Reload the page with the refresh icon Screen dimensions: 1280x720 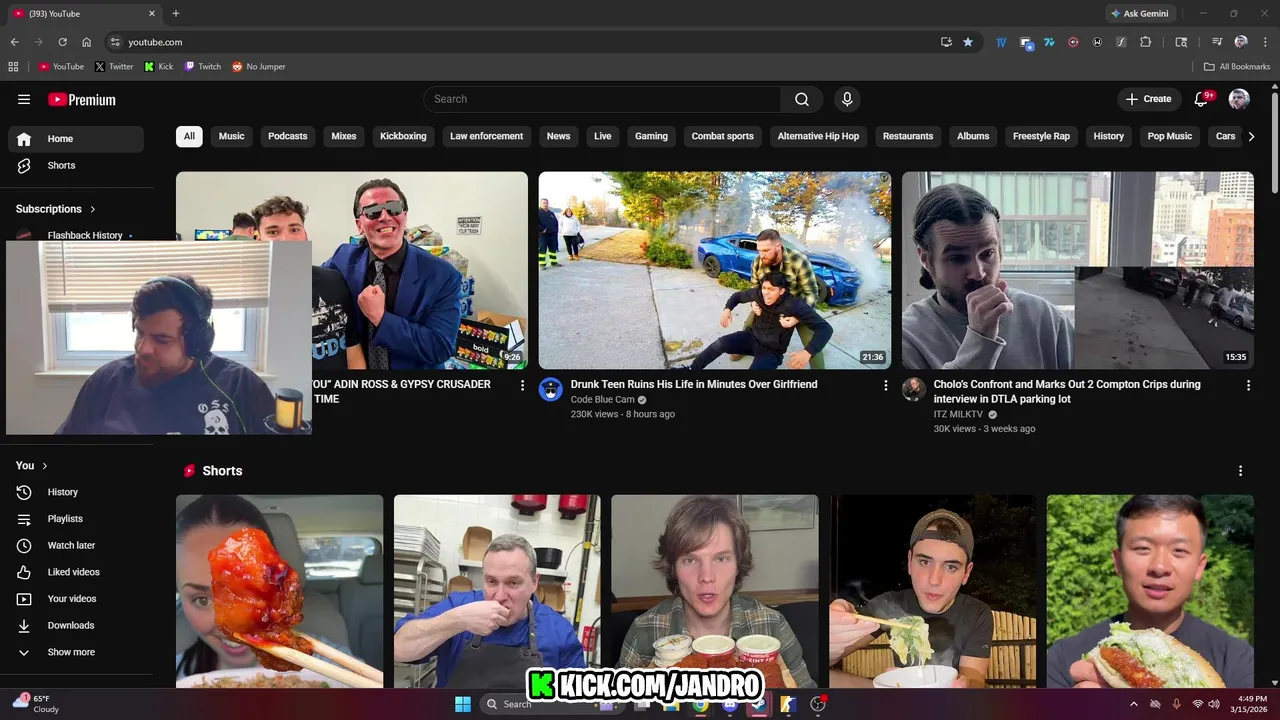(62, 42)
